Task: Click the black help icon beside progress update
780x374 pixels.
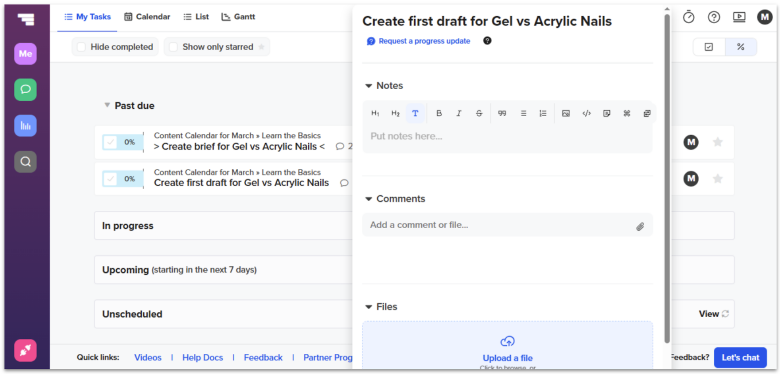Action: pos(488,41)
